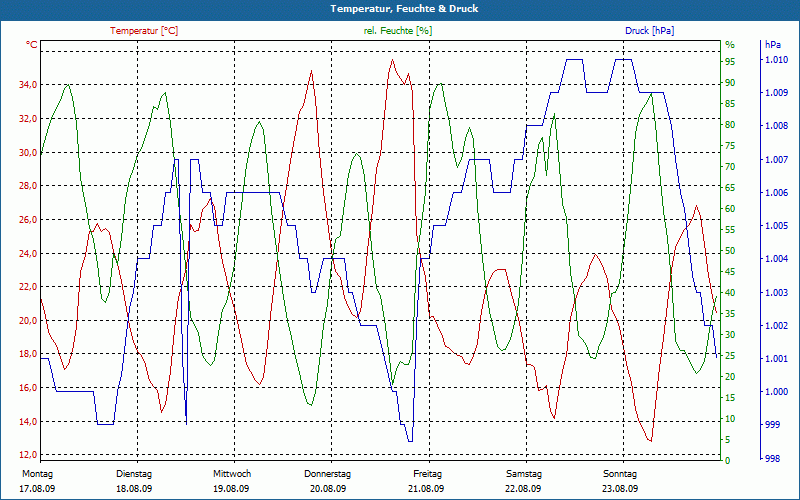
Task: Click the 12,0 temperature axis value
Action: coord(28,455)
